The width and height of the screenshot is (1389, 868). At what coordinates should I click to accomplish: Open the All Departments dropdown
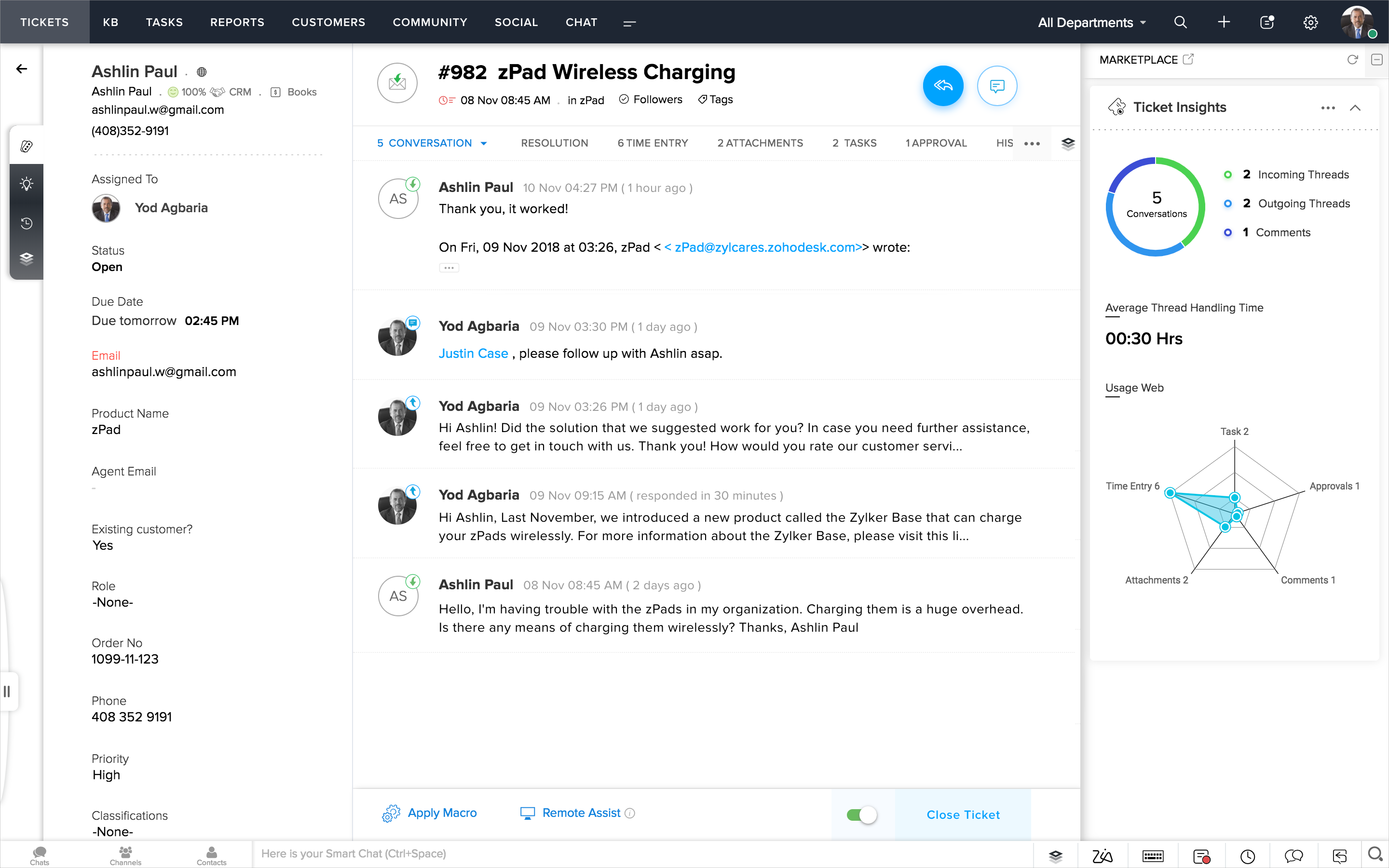click(1092, 22)
